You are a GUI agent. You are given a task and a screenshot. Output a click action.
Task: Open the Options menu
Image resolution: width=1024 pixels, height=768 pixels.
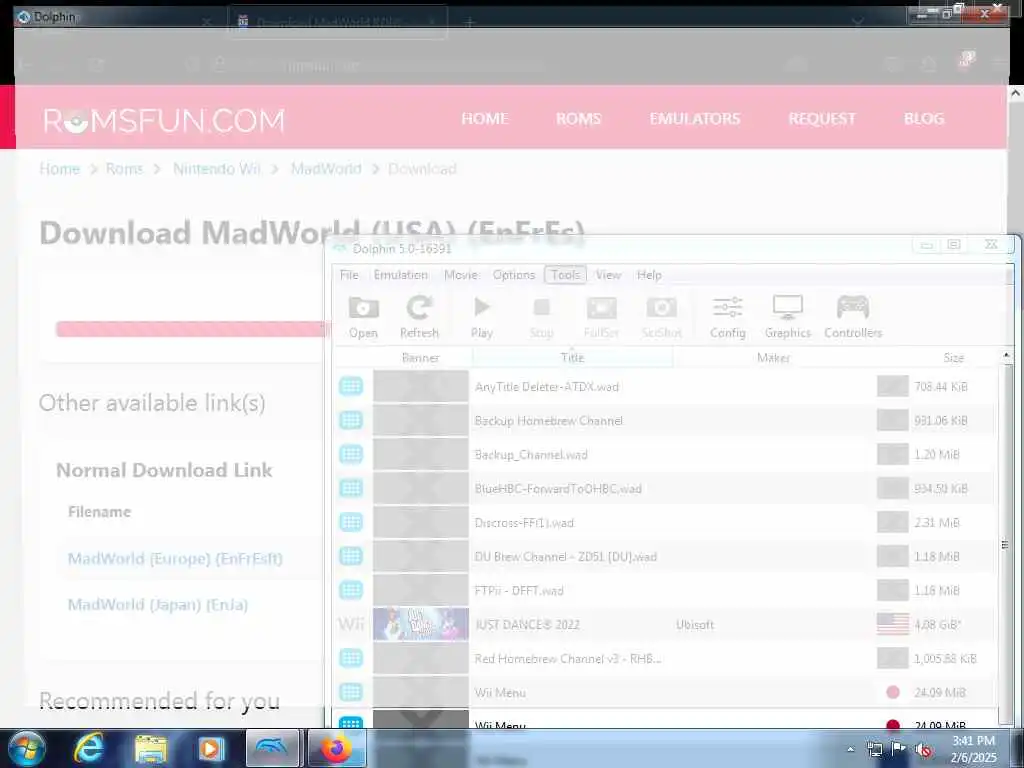point(513,275)
